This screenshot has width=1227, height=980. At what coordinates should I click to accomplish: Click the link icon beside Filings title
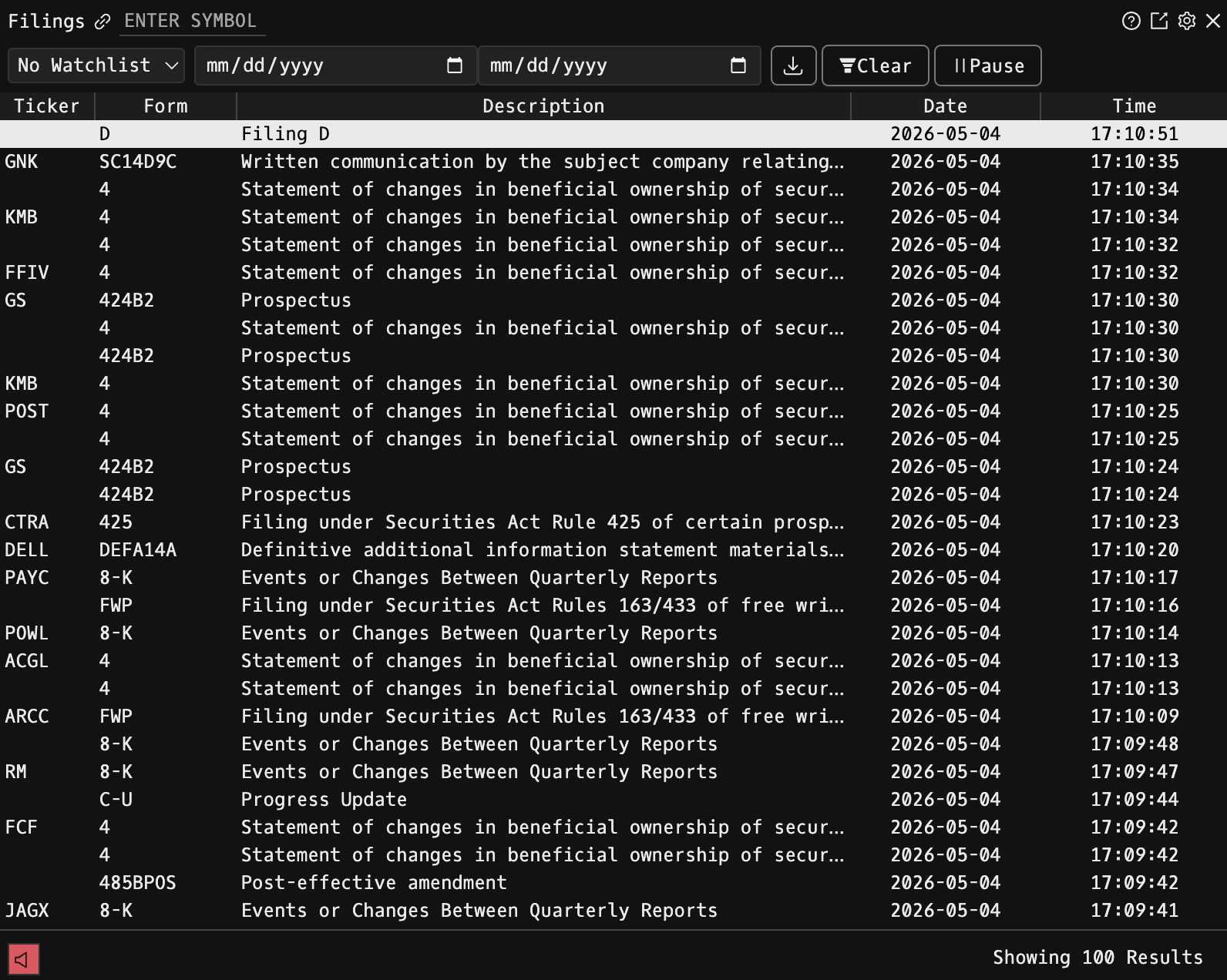(x=103, y=22)
